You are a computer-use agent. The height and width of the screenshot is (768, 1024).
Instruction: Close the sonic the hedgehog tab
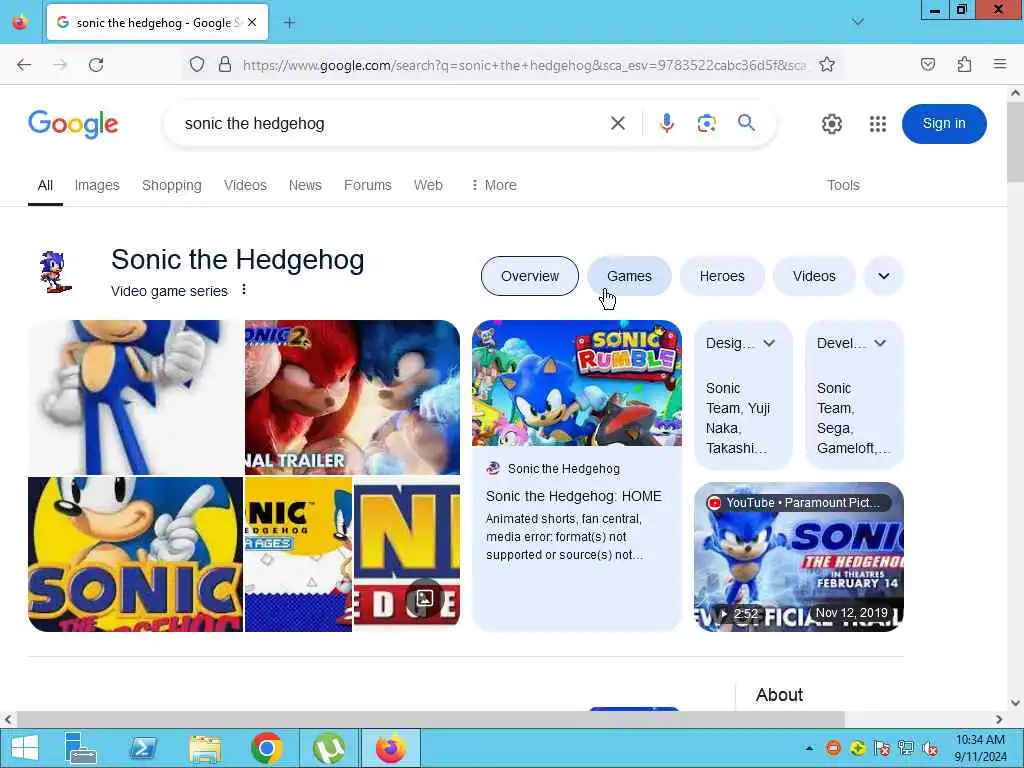coord(252,22)
